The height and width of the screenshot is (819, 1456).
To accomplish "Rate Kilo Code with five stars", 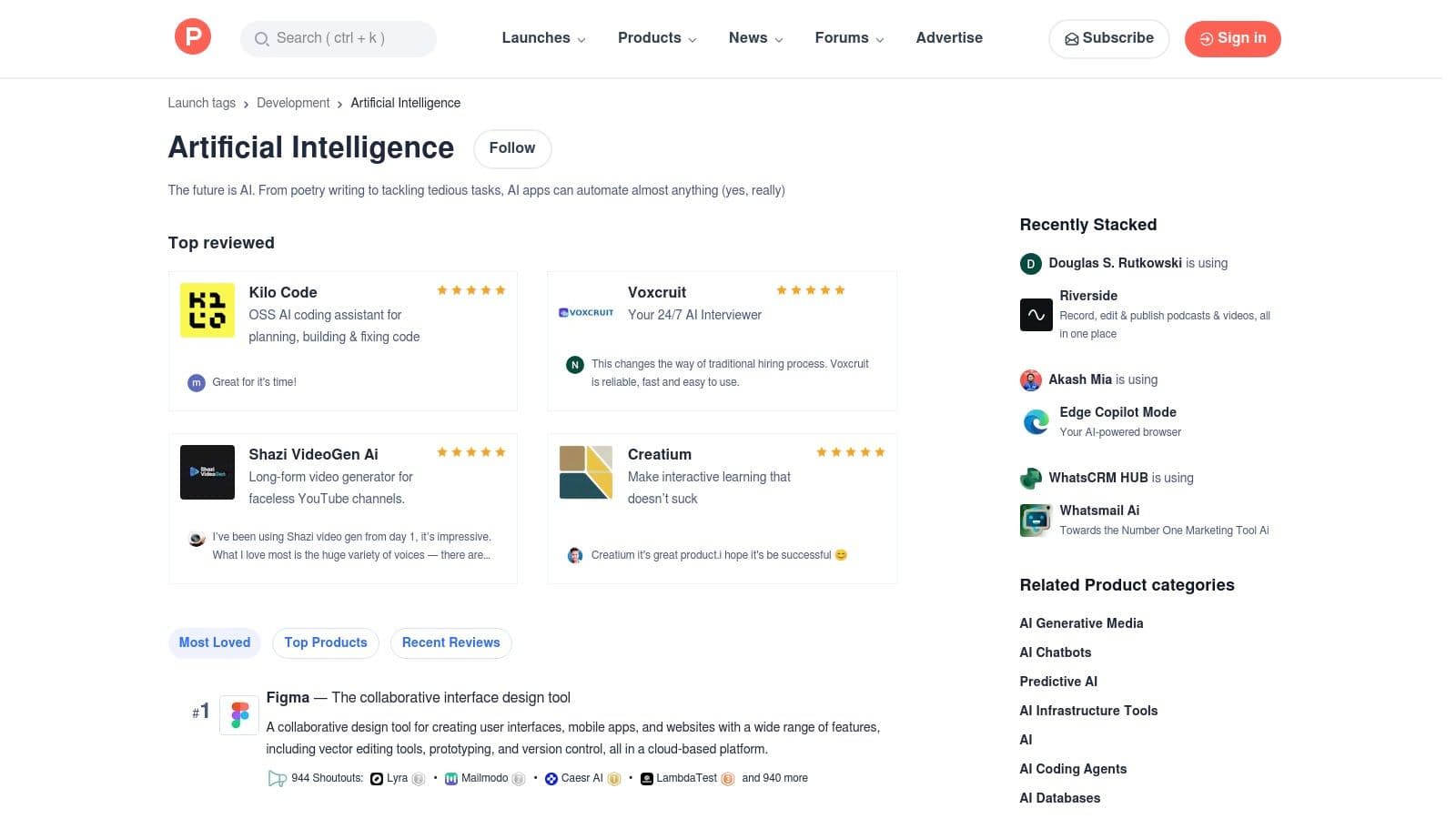I will point(500,289).
